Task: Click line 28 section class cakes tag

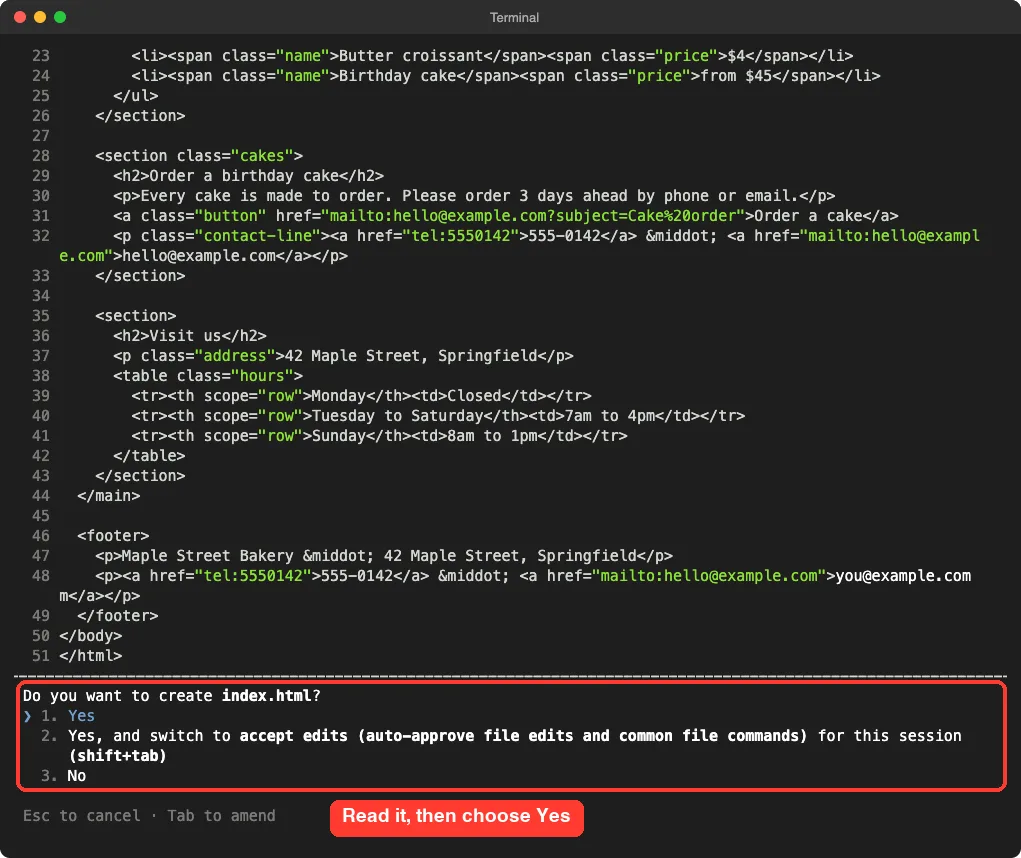Action: 199,156
